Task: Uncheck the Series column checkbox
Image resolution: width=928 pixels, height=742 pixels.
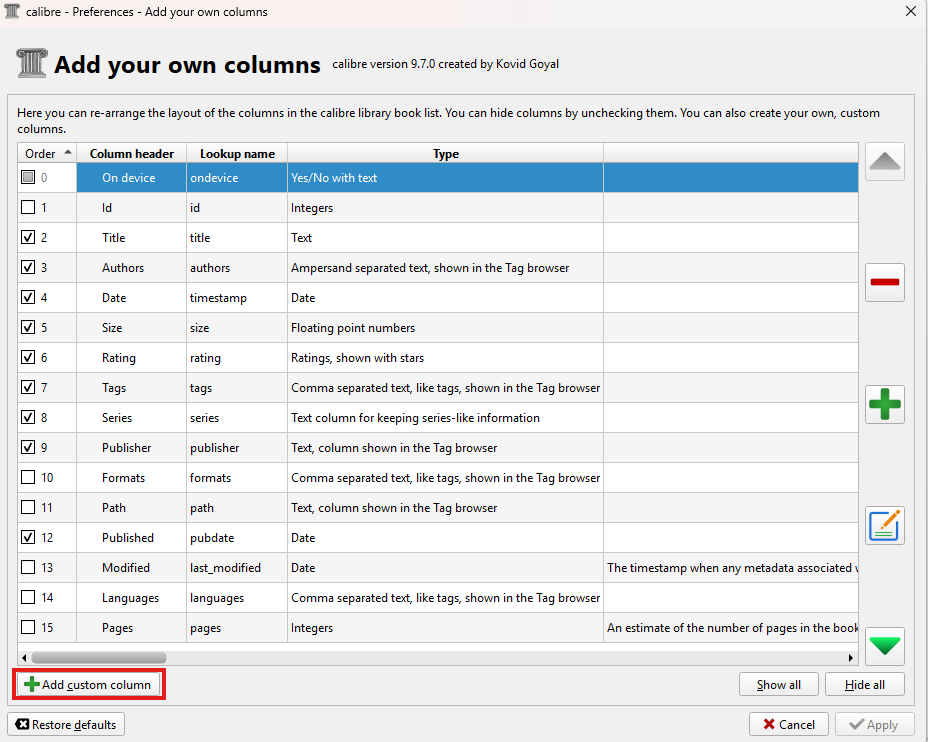Action: [x=28, y=417]
